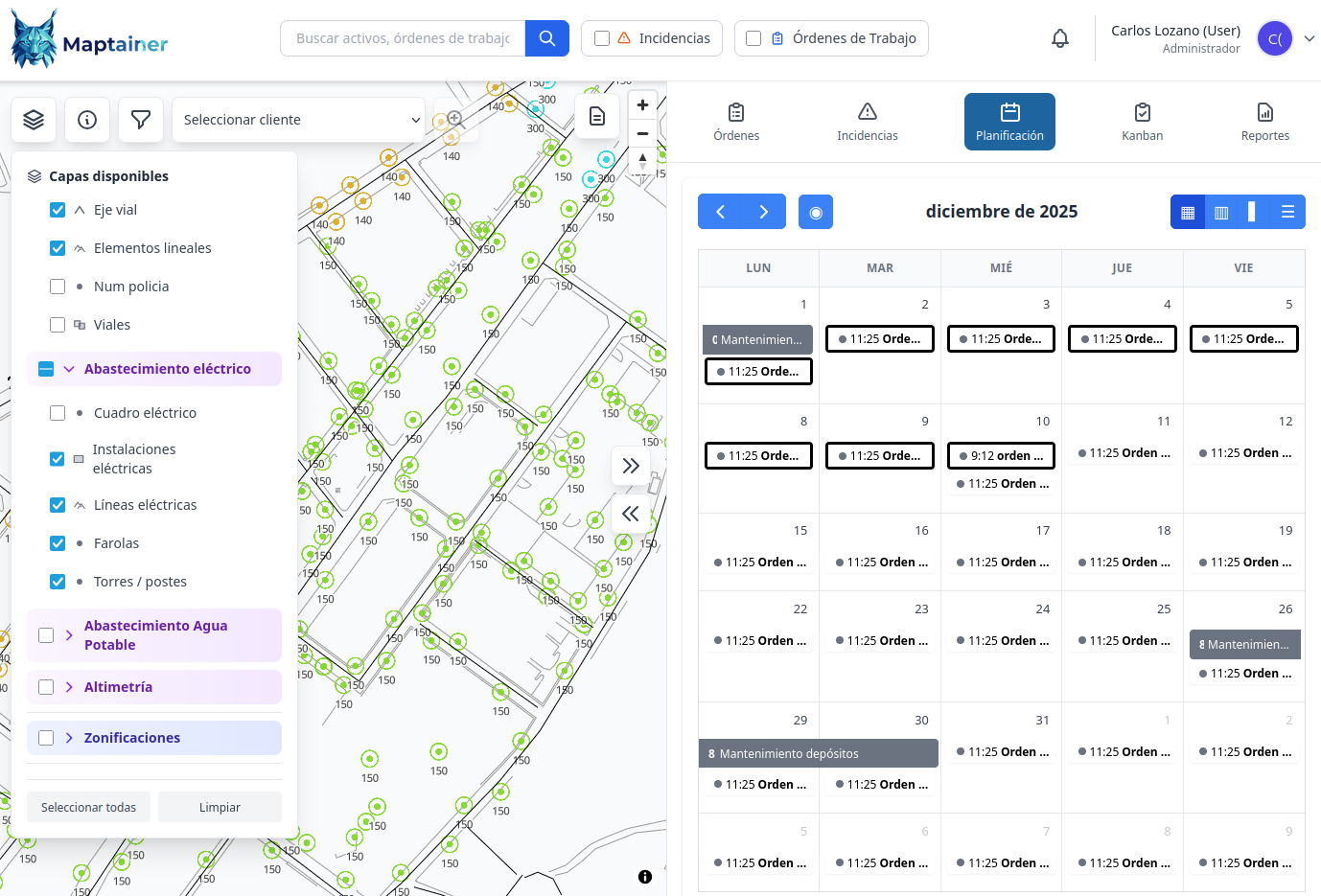
Task: Click the notification bell
Action: [1060, 37]
